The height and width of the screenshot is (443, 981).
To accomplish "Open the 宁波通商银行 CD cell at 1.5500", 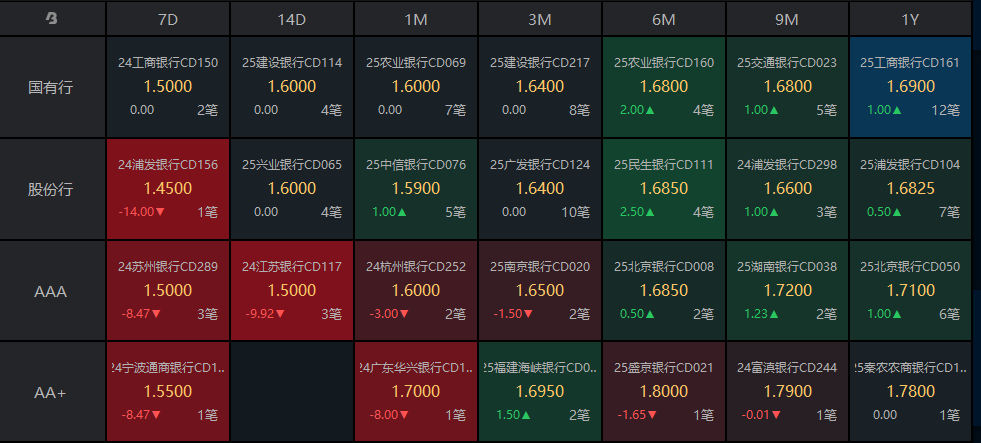I will tap(168, 392).
